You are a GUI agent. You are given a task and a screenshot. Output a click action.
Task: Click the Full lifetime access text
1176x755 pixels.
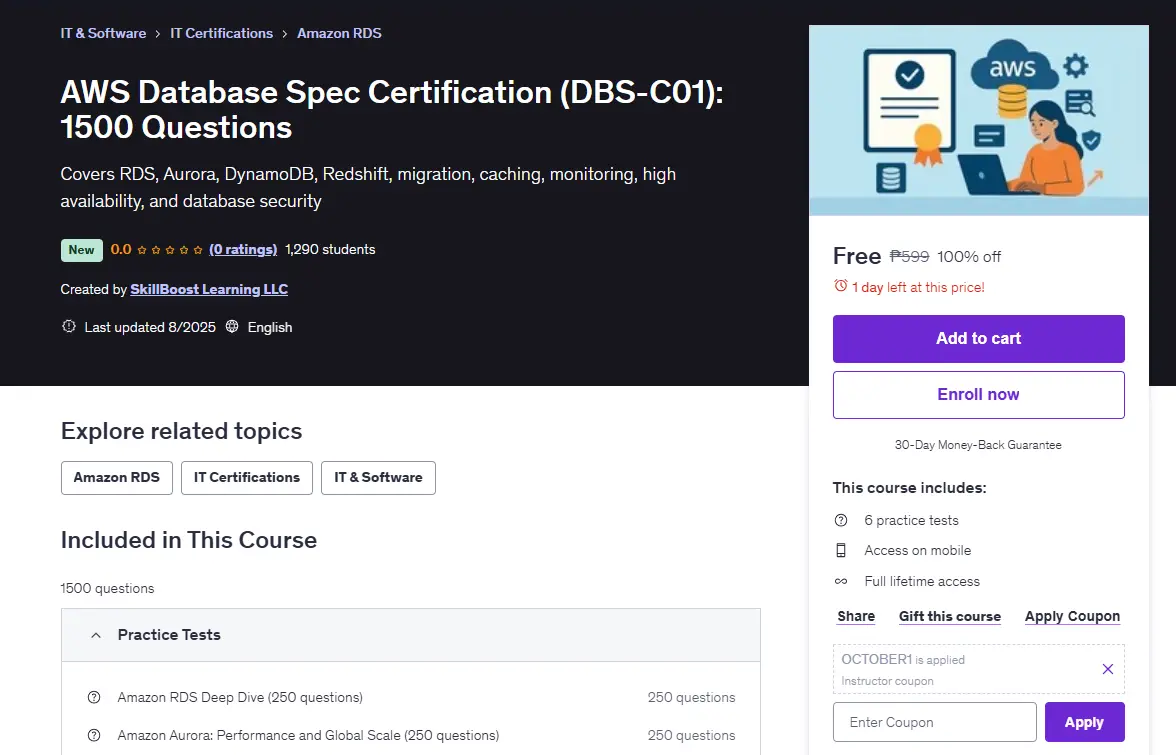(922, 581)
